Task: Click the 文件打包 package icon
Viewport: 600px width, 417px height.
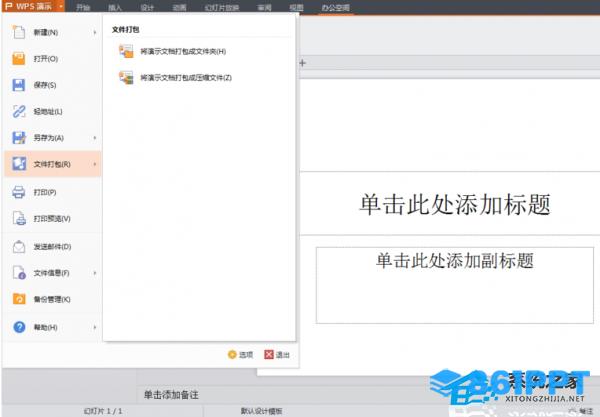Action: [19, 164]
